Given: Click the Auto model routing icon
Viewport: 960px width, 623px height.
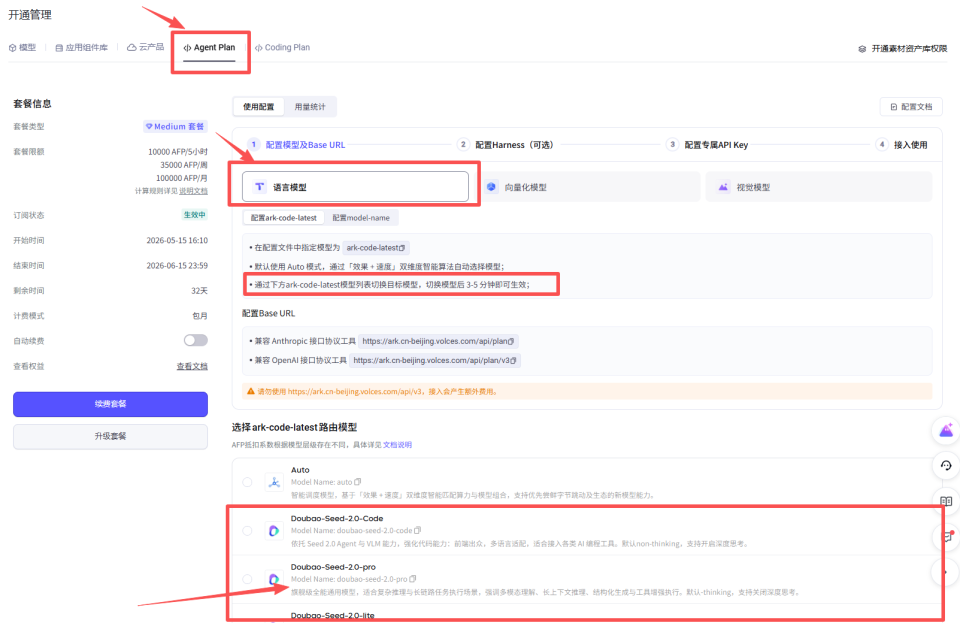Looking at the screenshot, I should point(274,482).
